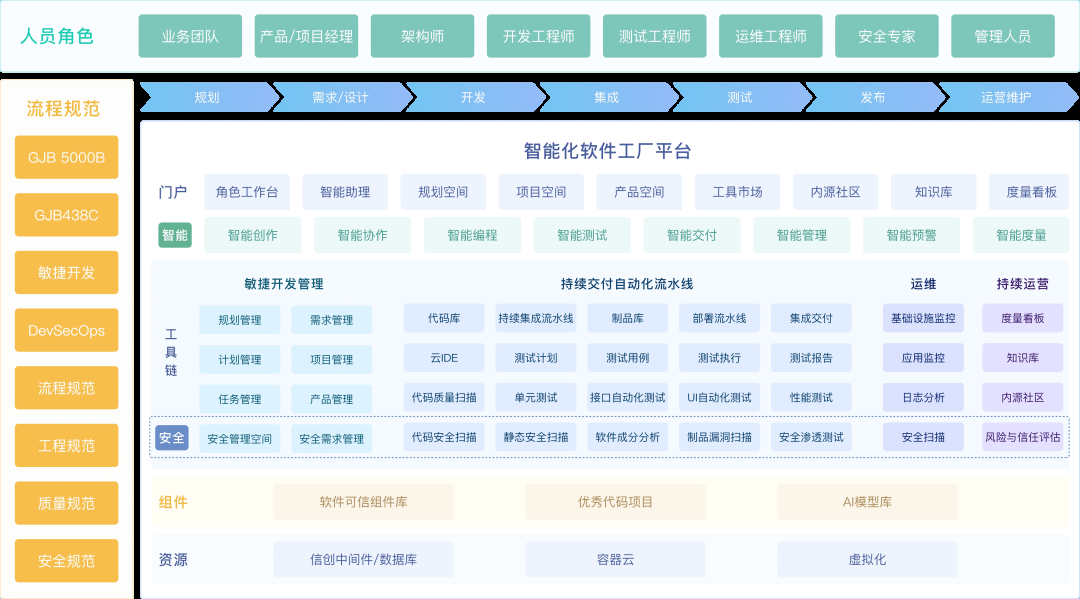
Task: Click GJB 5000B in the sidebar
Action: 66,157
